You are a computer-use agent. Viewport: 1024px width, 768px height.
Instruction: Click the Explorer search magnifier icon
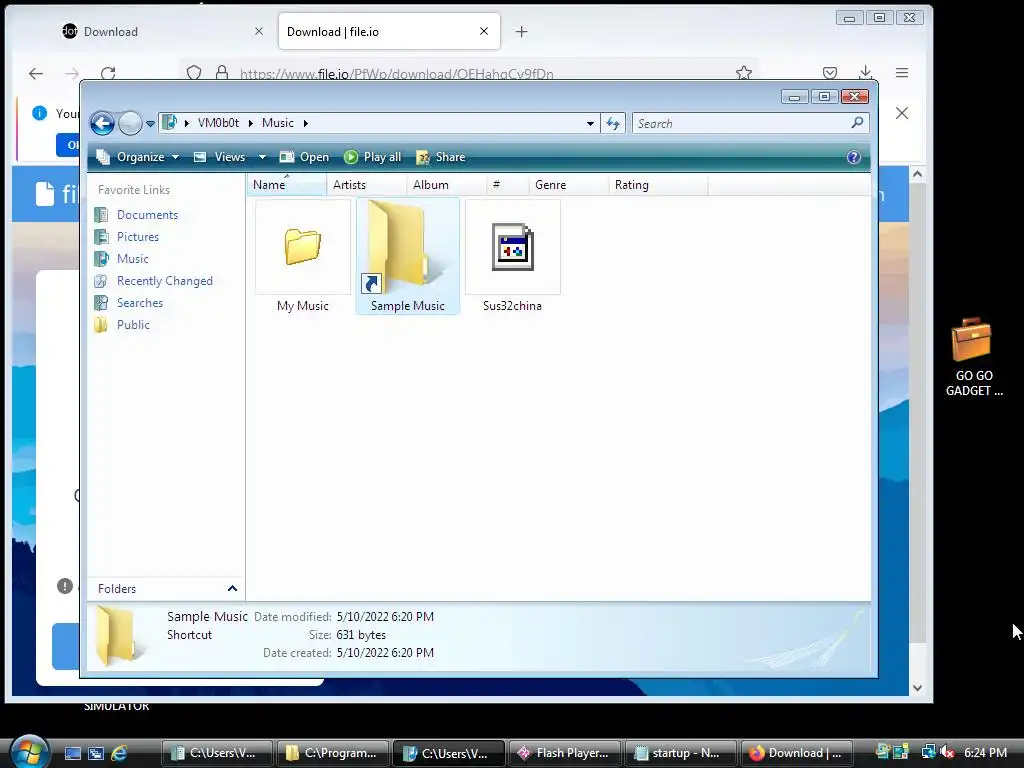pos(857,123)
